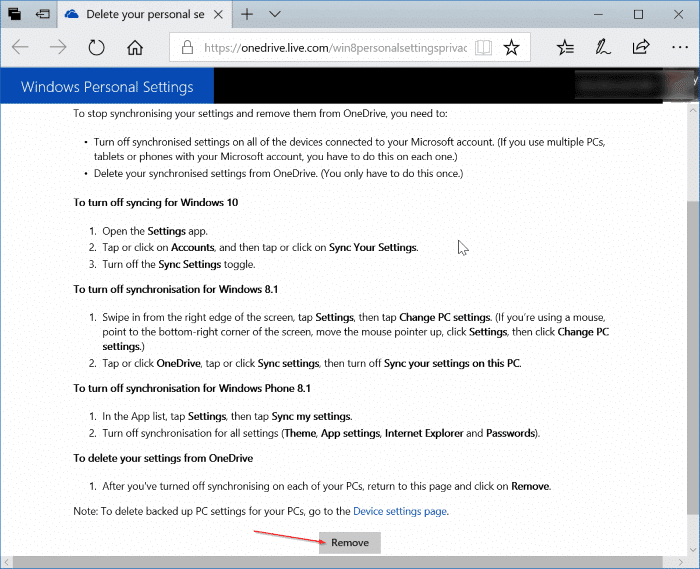This screenshot has width=700, height=569.
Task: View site info via the lock icon
Action: click(187, 47)
